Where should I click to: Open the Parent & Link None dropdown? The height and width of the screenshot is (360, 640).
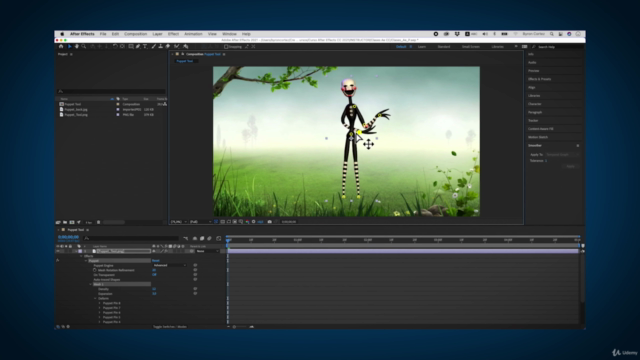pos(207,251)
